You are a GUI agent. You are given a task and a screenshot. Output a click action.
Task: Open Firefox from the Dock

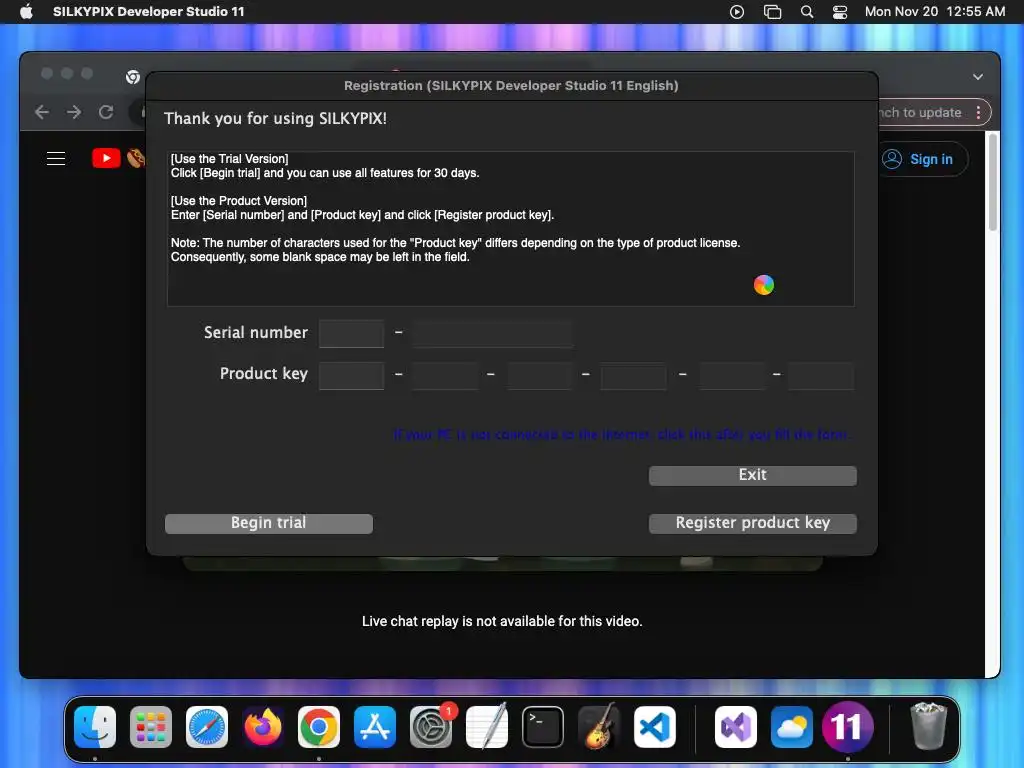263,727
